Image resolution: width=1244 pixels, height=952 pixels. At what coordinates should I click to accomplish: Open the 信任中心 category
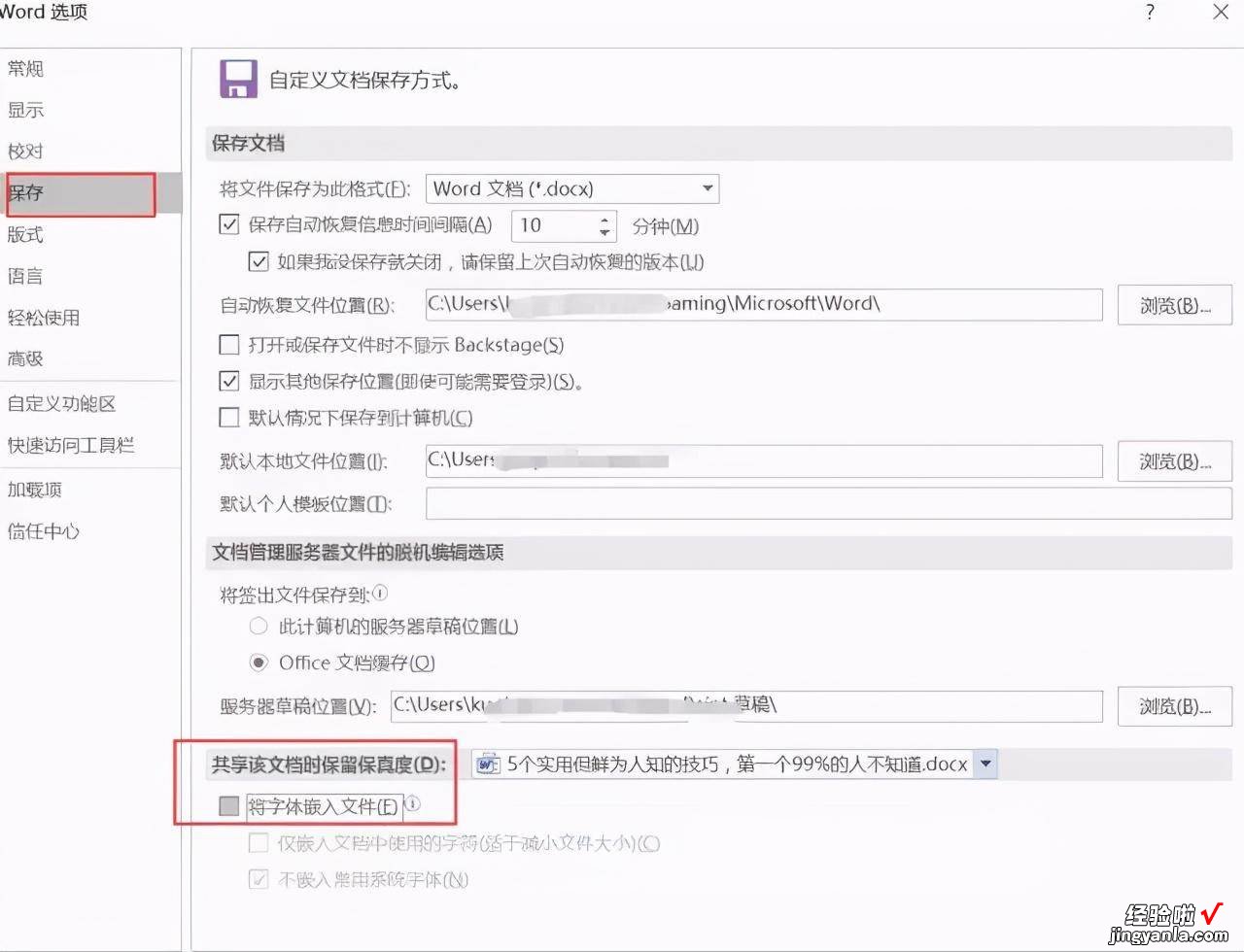pos(44,531)
